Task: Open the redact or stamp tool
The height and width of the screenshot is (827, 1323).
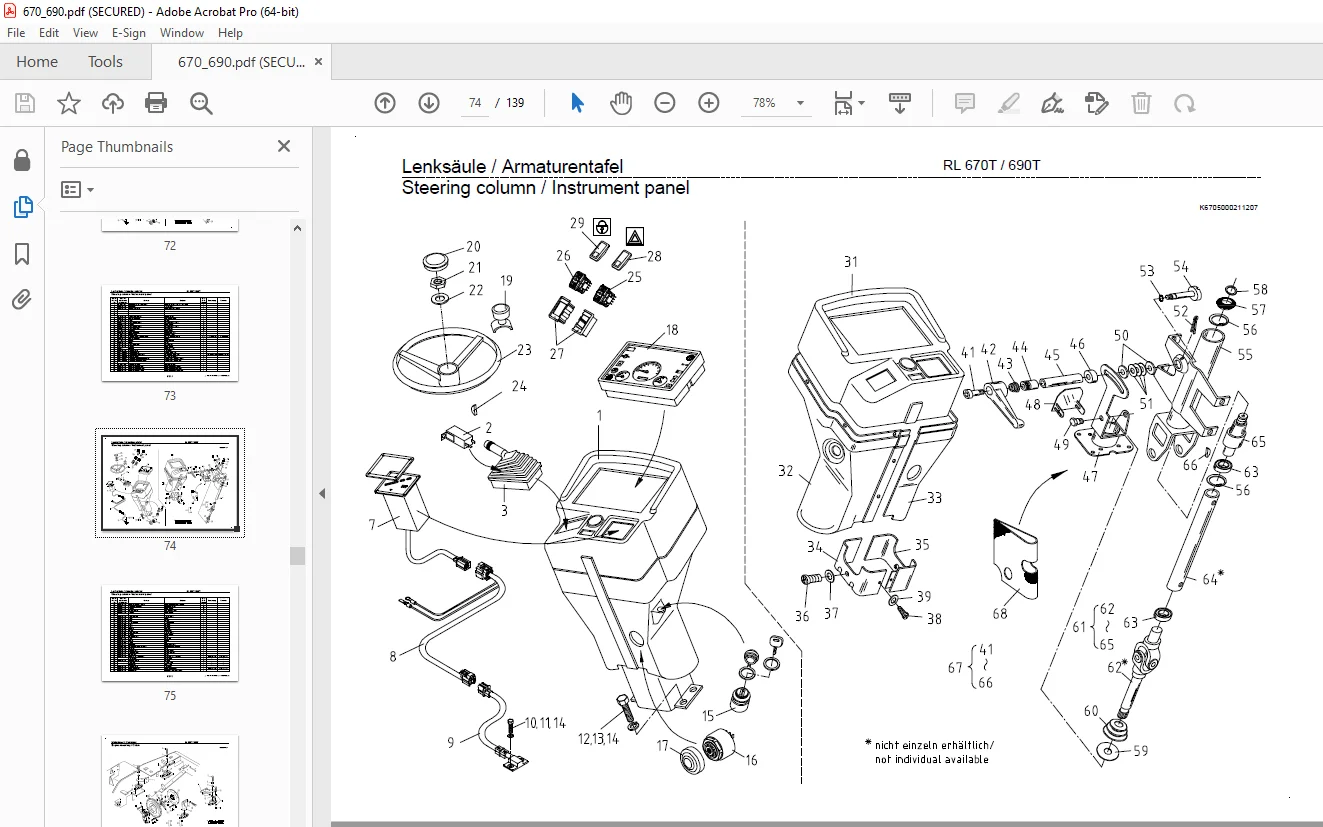Action: pyautogui.click(x=1097, y=103)
